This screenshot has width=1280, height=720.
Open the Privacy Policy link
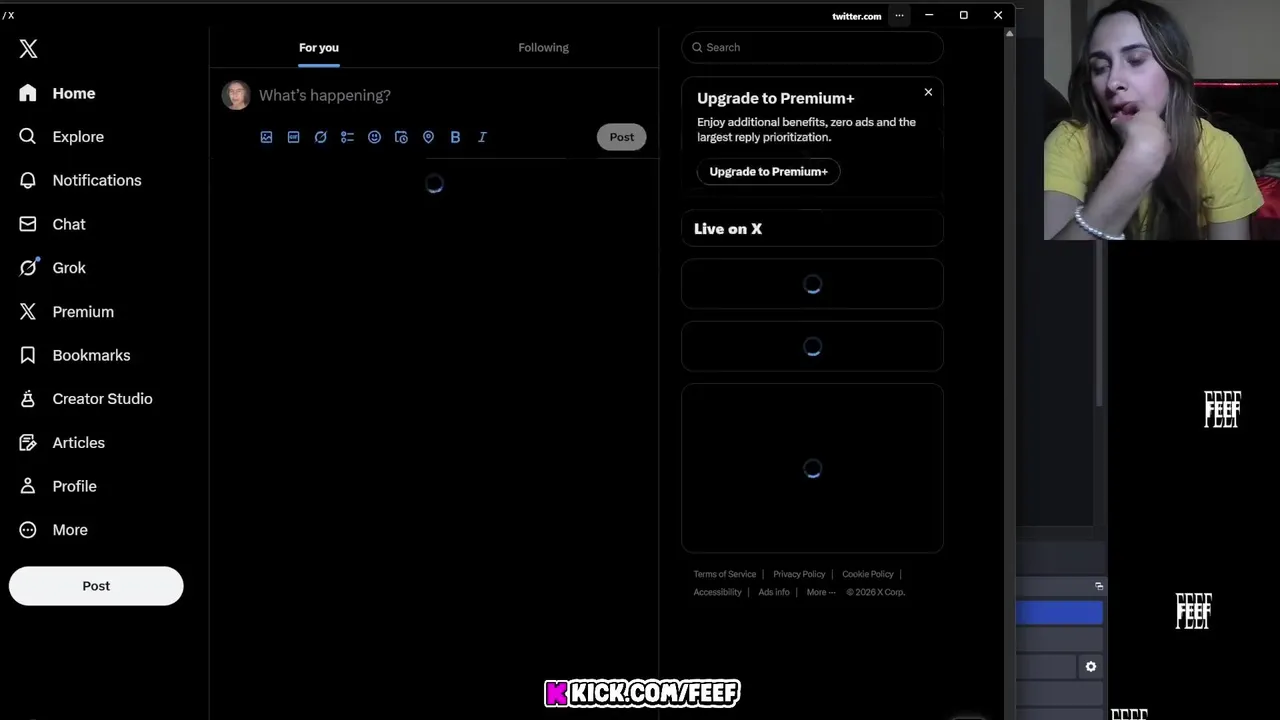click(799, 574)
